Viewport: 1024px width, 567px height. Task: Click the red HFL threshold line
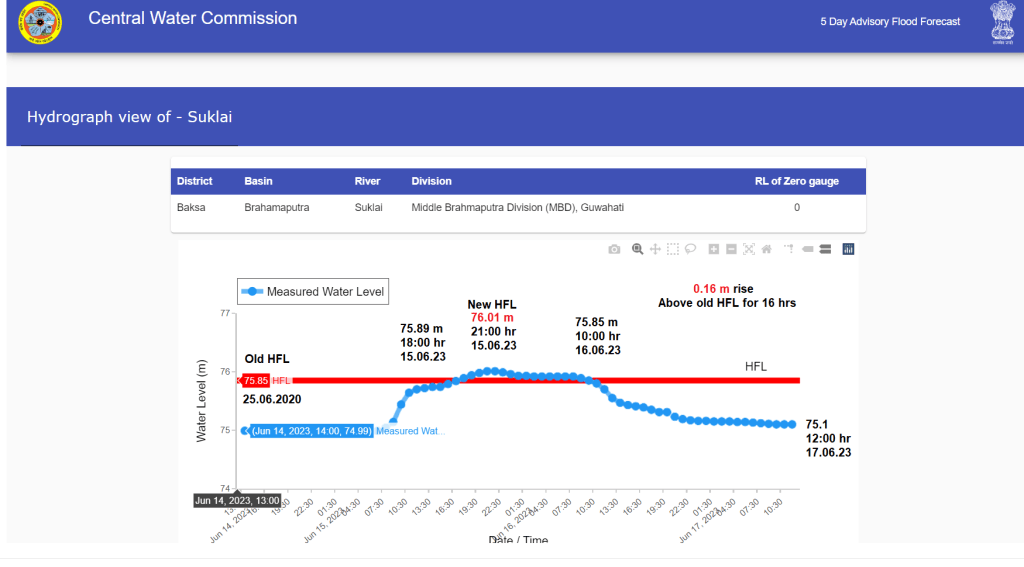[700, 380]
